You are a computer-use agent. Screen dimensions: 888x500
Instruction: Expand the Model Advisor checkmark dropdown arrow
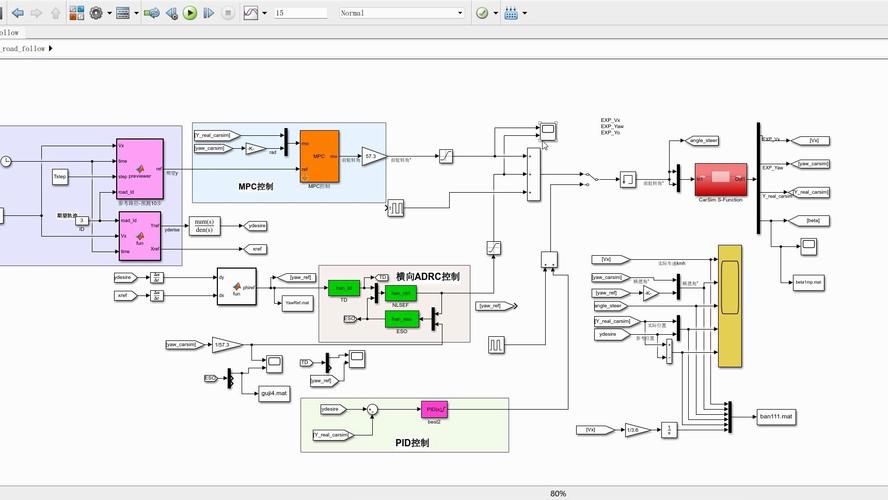tap(494, 13)
